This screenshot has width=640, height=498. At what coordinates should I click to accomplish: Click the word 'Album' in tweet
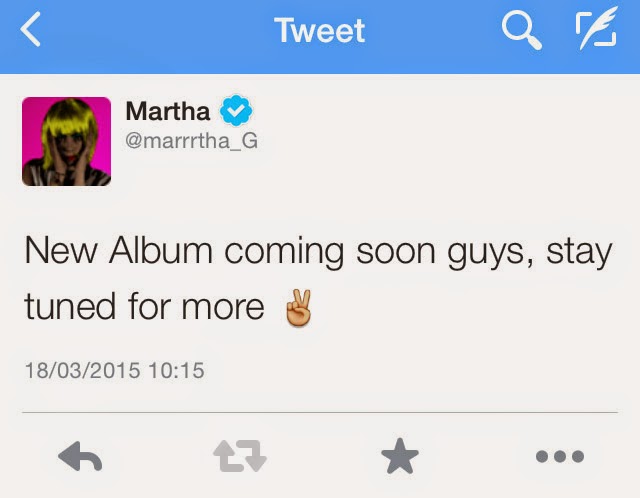click(x=161, y=250)
